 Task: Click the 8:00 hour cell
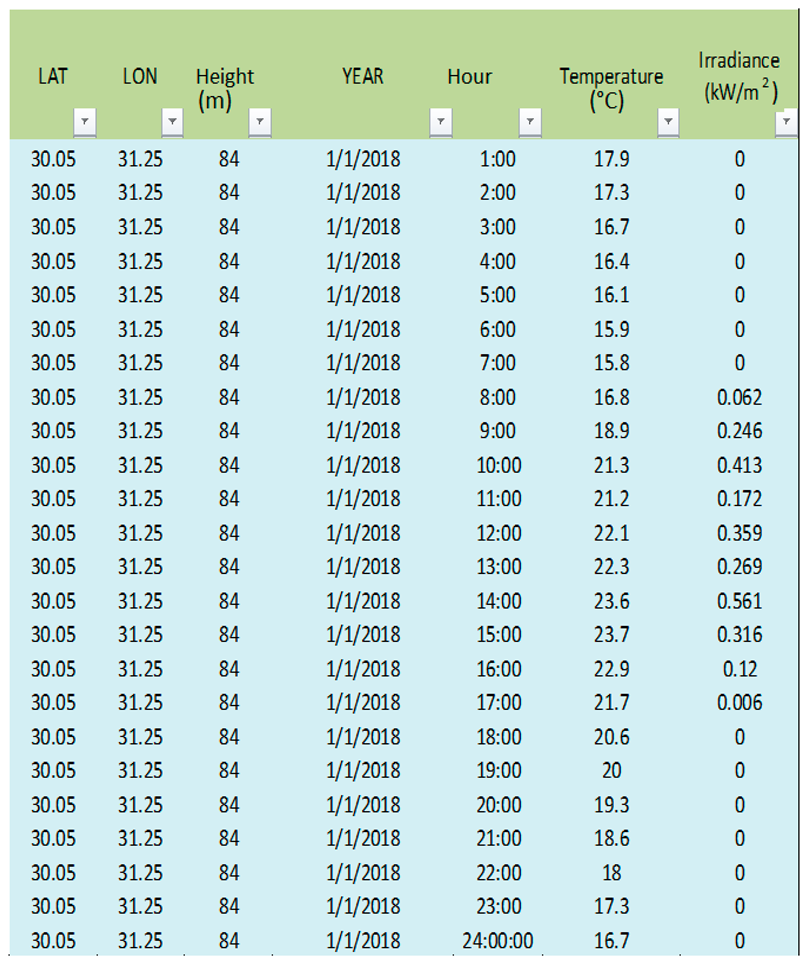pyautogui.click(x=497, y=398)
